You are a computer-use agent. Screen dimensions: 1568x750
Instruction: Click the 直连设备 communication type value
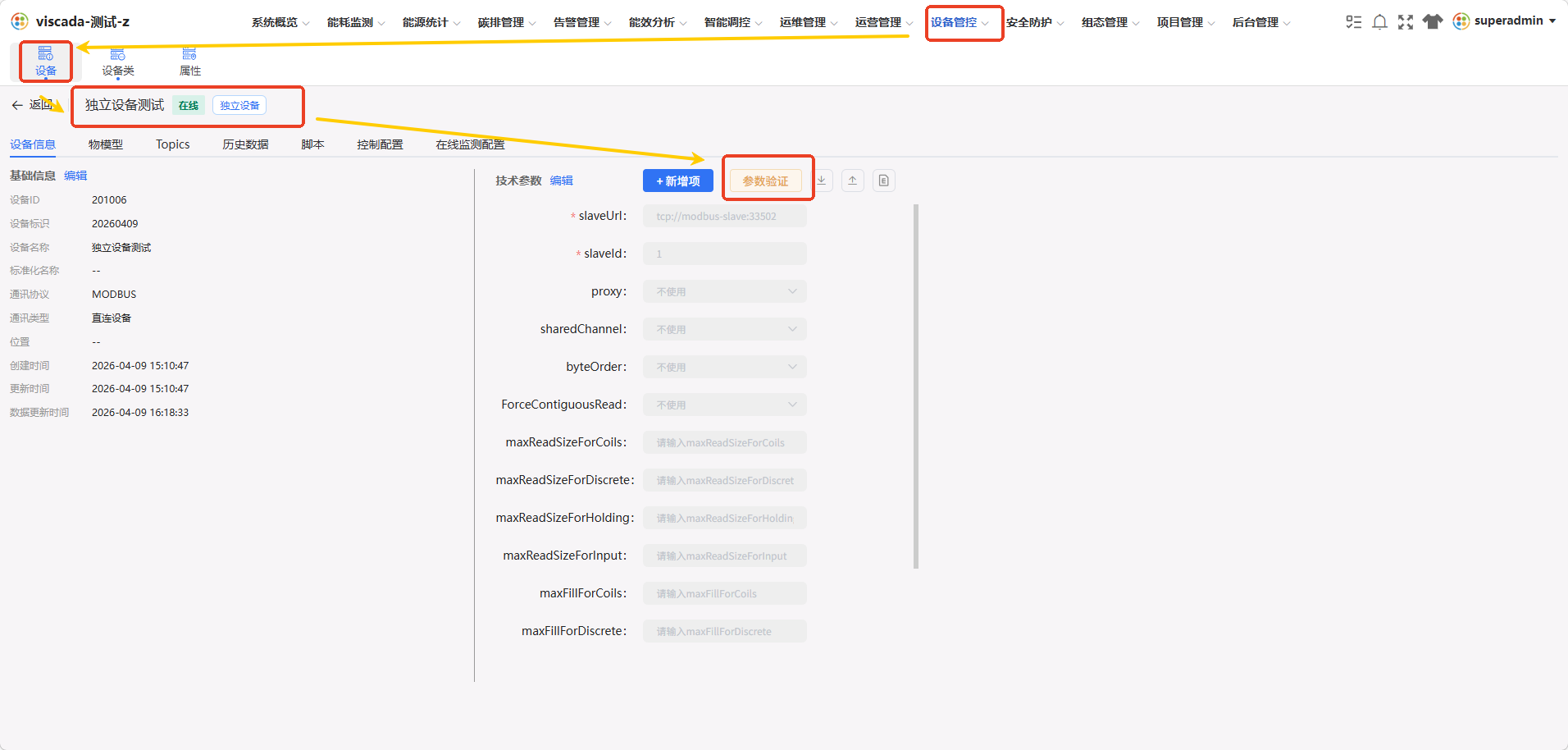point(112,318)
